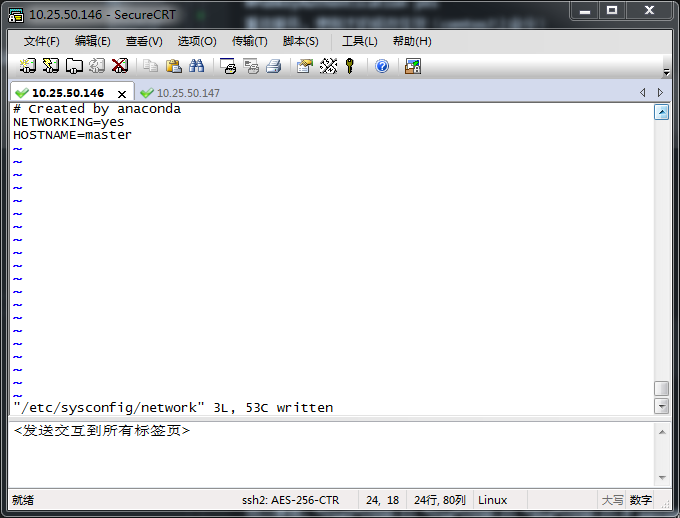Click the Quick Connect icon
Screen dimensions: 680x518
[x=50, y=66]
